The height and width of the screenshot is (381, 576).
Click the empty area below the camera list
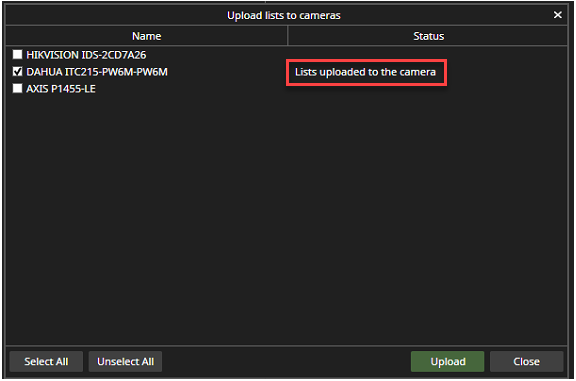point(287,220)
